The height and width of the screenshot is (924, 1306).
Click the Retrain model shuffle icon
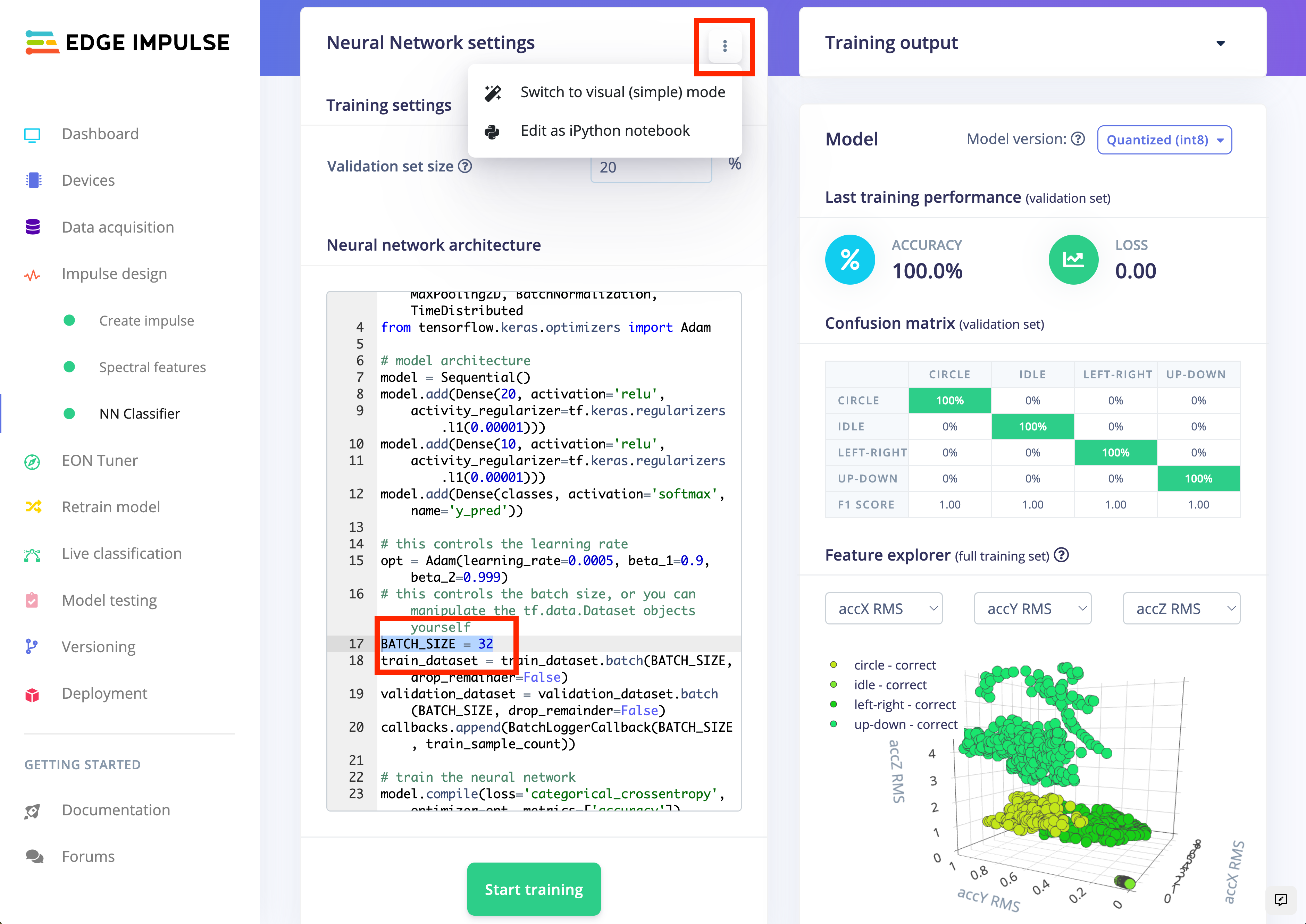(34, 506)
